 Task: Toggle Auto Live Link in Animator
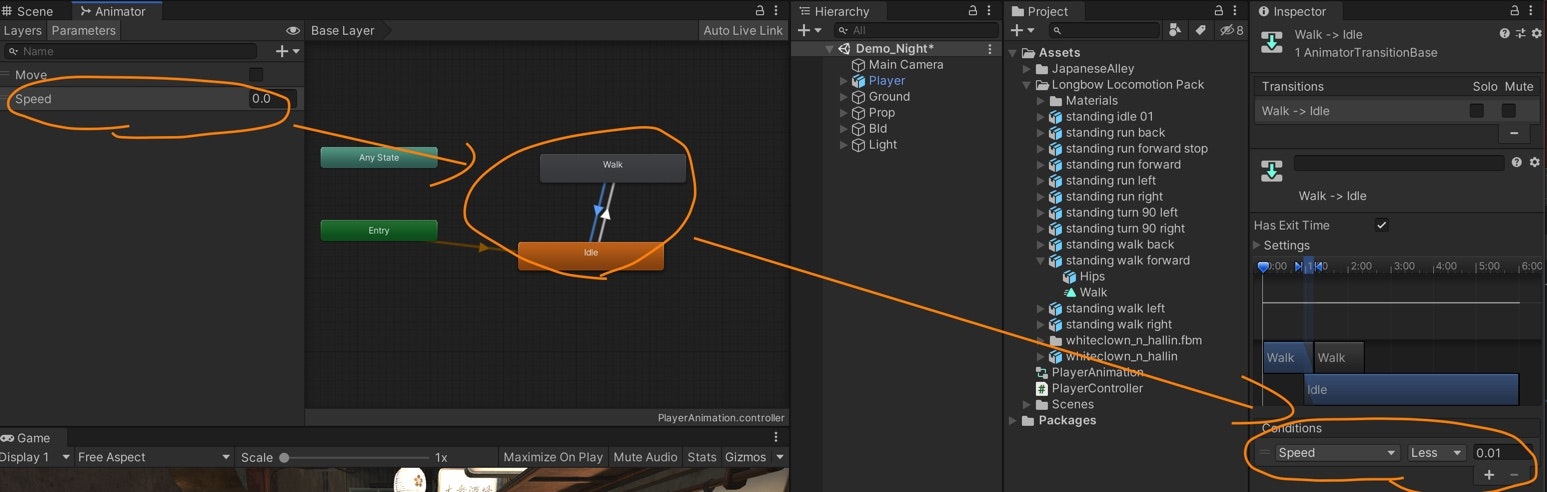pos(743,31)
